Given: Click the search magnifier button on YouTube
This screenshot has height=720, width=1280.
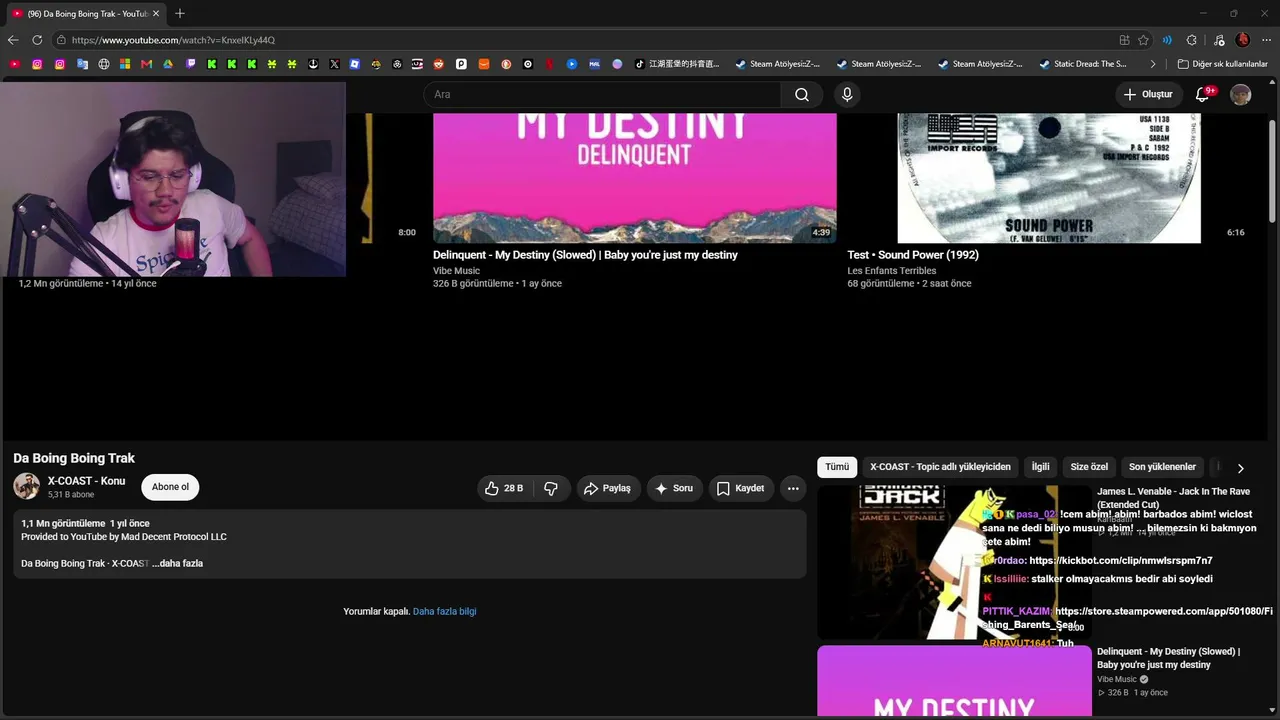Looking at the screenshot, I should [x=802, y=94].
